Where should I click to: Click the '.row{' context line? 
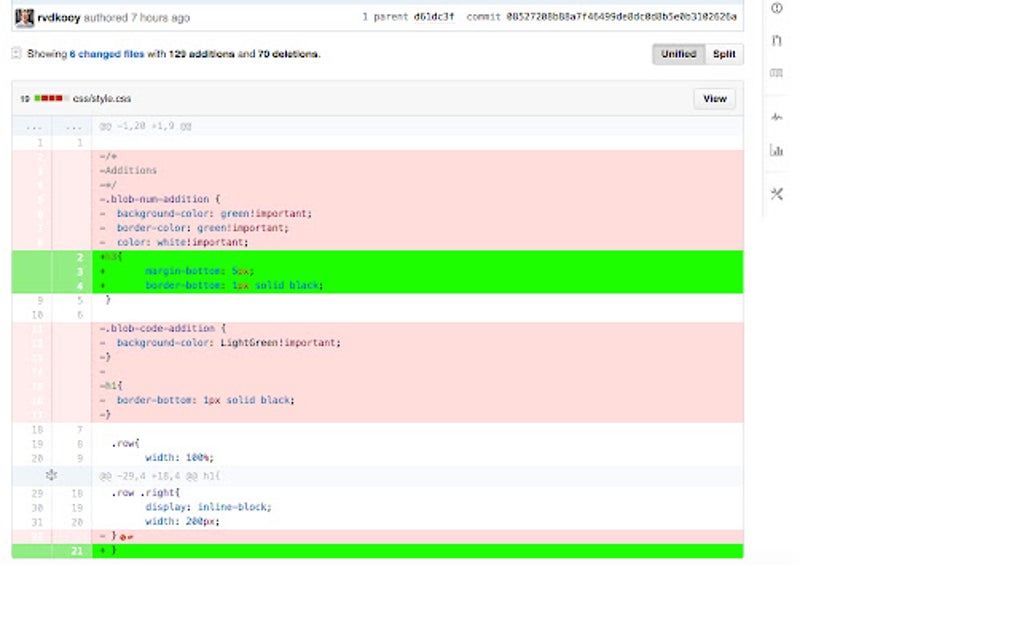(x=125, y=444)
